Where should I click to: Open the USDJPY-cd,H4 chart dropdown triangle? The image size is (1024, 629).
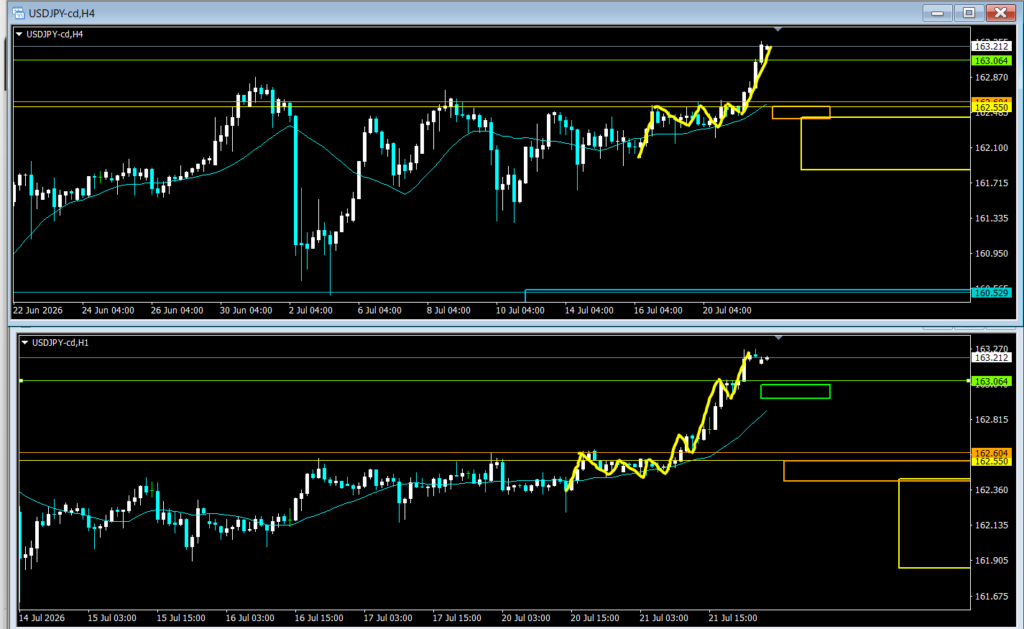click(x=20, y=34)
